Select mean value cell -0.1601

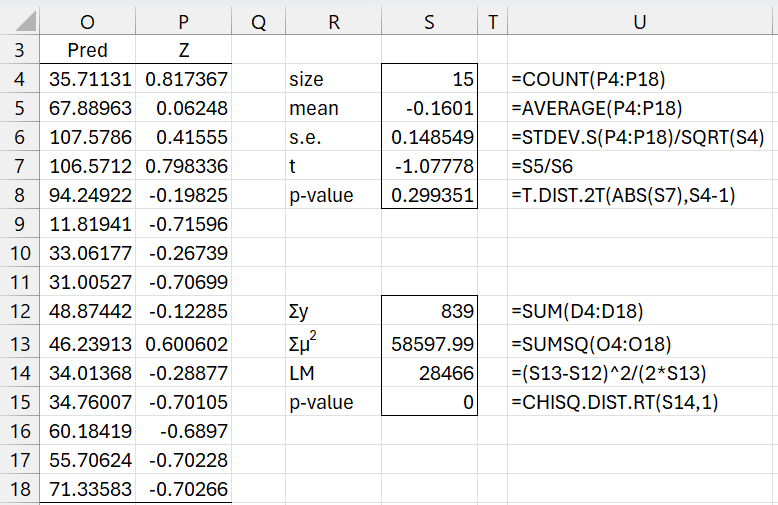point(429,108)
